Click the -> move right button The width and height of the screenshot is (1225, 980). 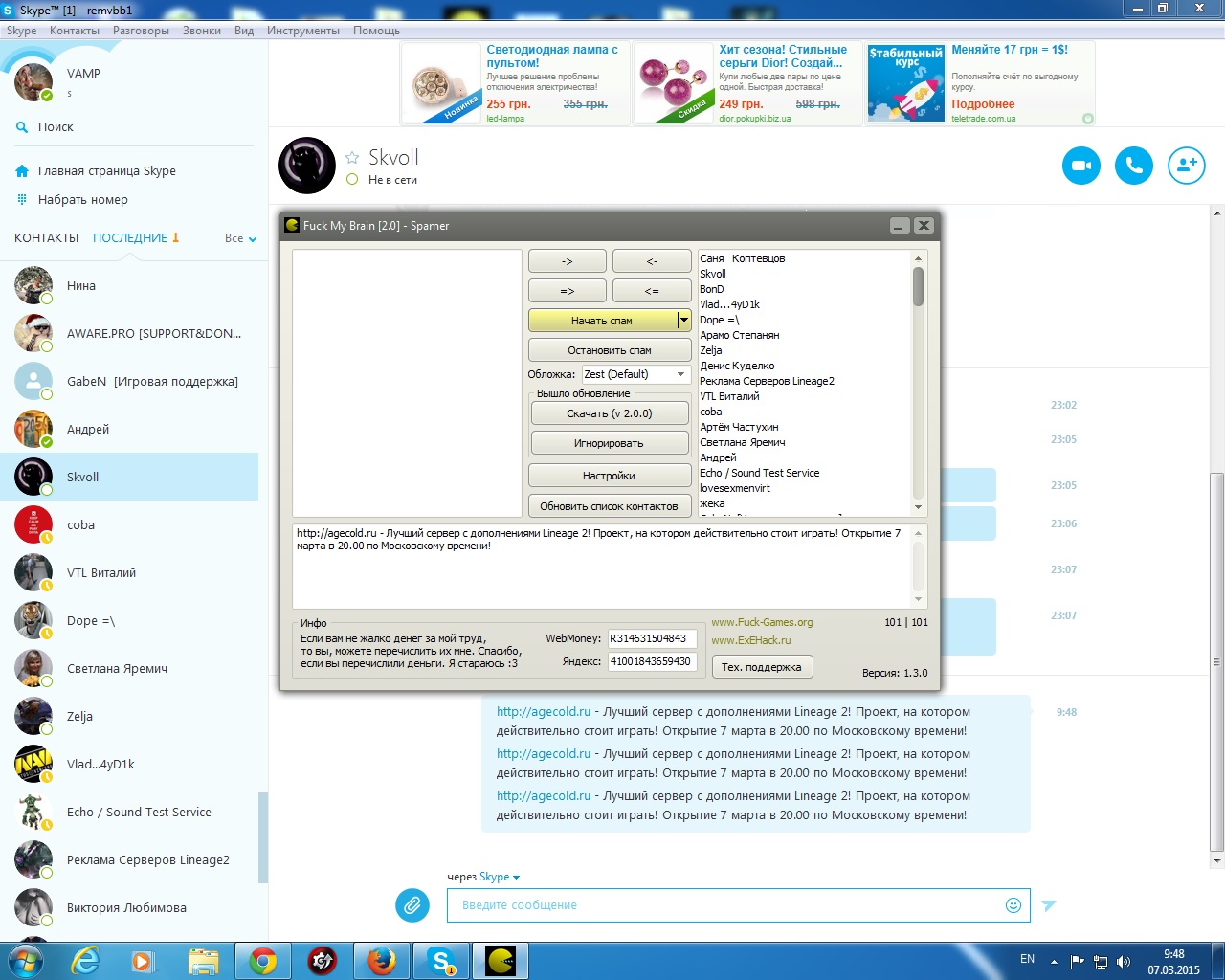point(568,261)
